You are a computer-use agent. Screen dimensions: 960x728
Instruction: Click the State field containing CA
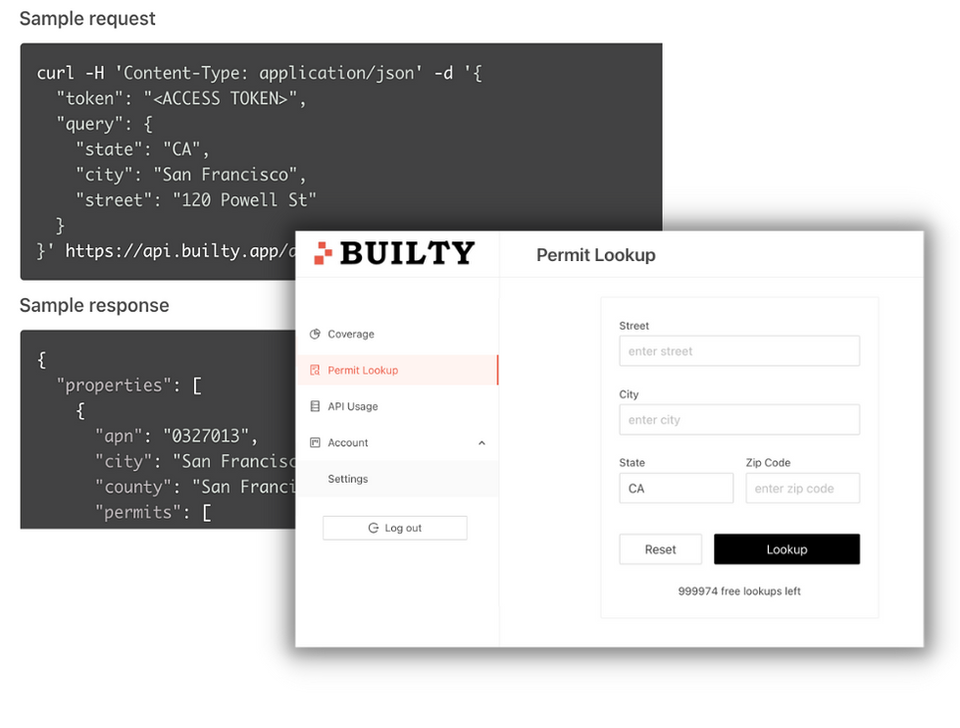676,488
